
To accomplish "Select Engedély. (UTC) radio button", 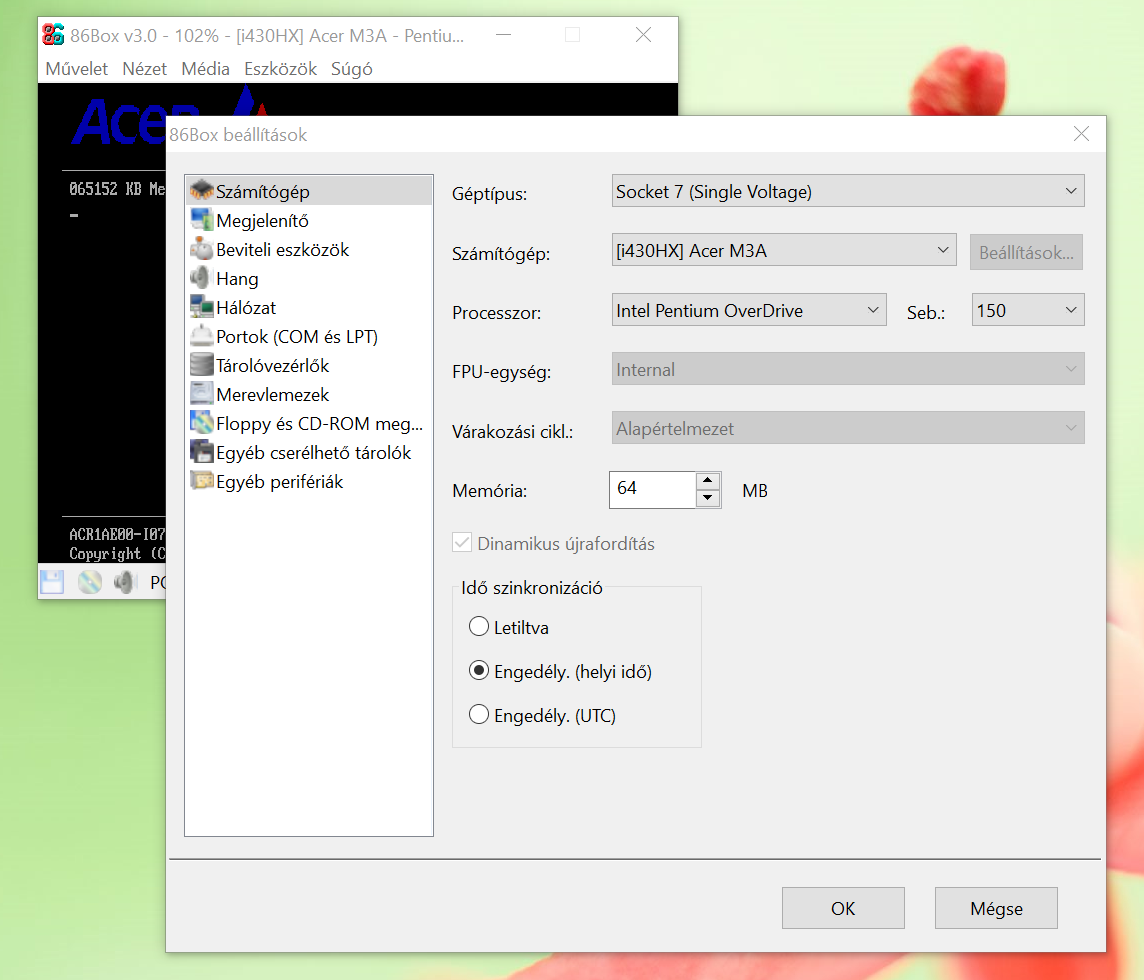I will click(x=479, y=714).
